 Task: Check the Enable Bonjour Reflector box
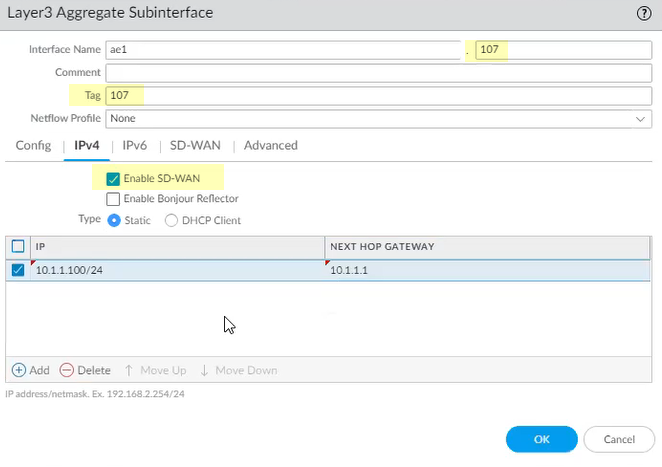point(113,199)
